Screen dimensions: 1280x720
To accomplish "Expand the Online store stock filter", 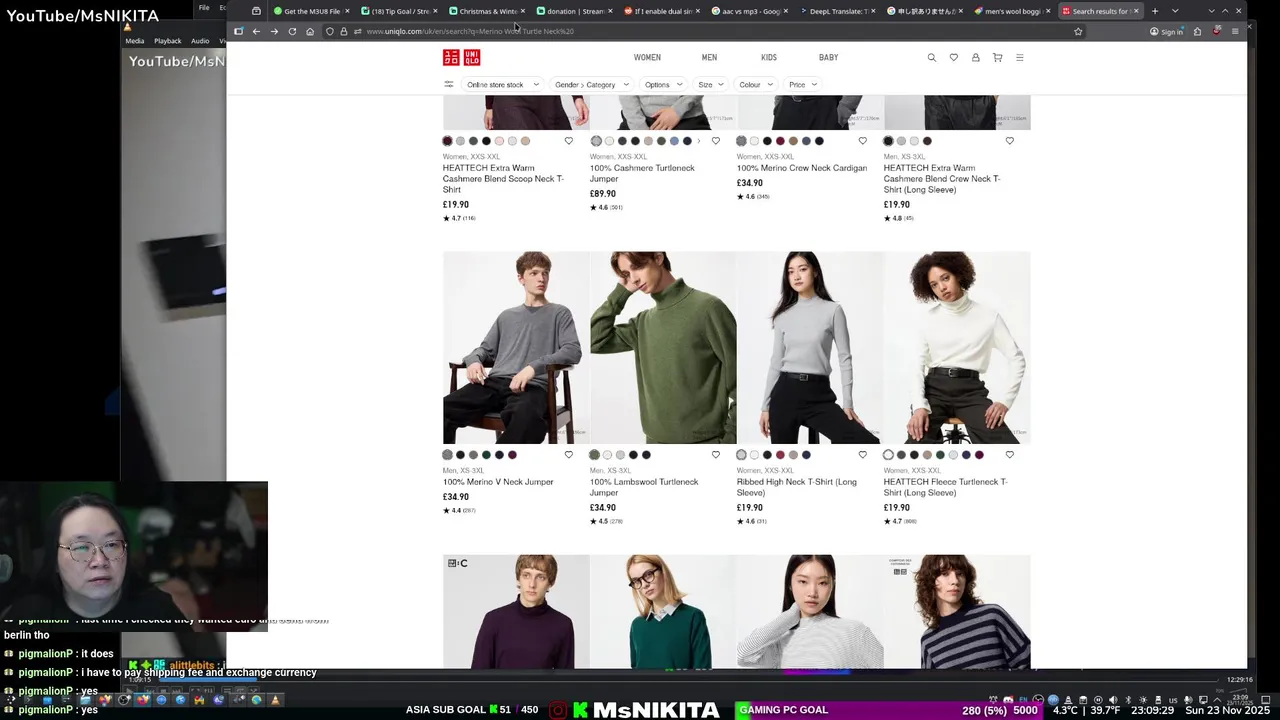I will click(x=503, y=84).
